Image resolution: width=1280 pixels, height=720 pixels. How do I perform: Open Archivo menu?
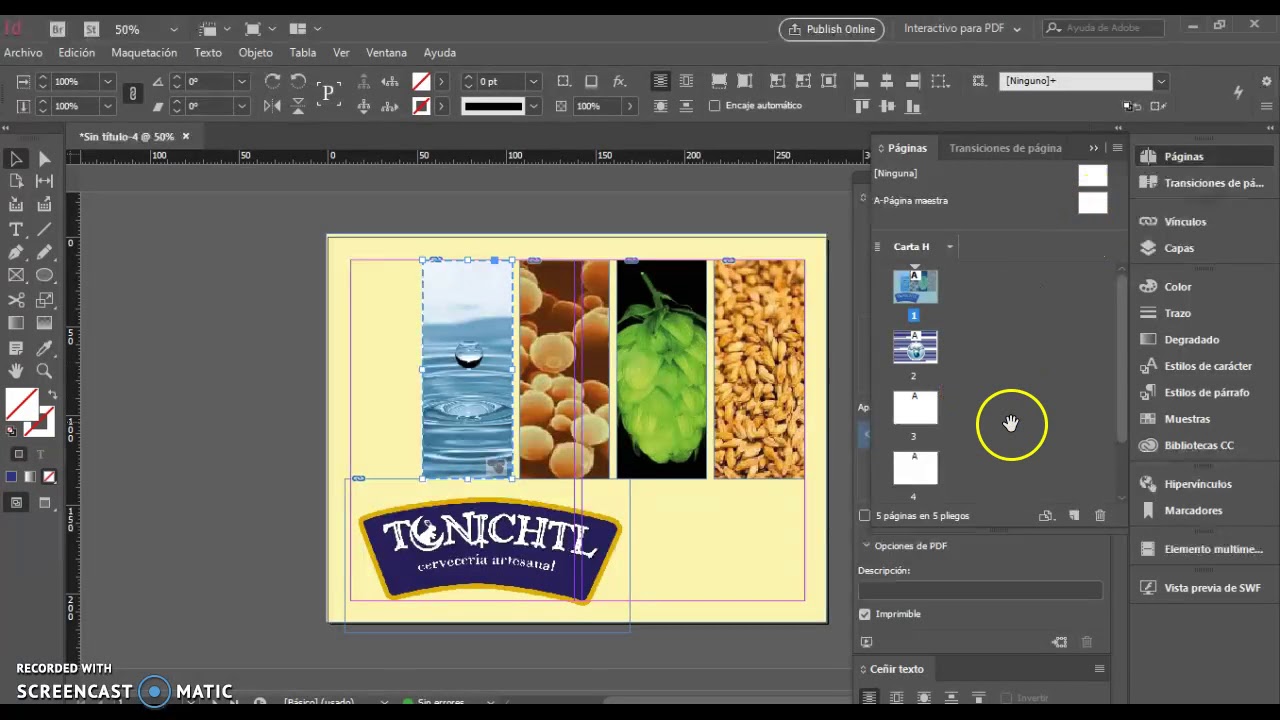(x=23, y=52)
